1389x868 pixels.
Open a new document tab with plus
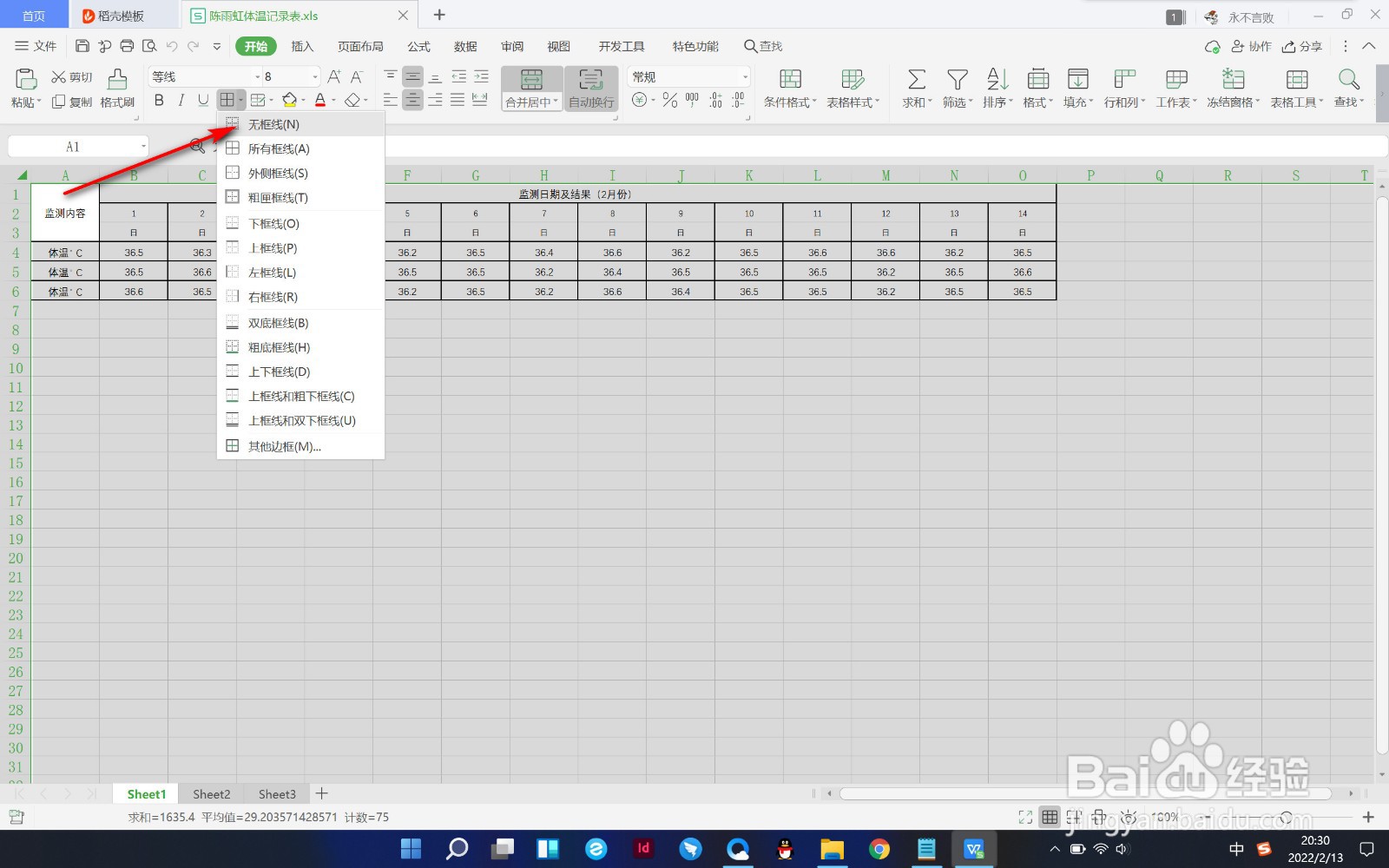[439, 15]
